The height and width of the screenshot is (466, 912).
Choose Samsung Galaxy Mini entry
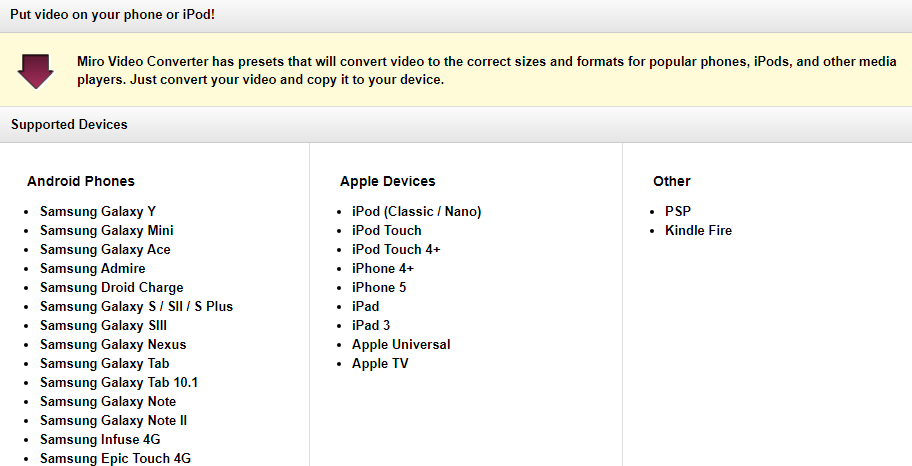(106, 230)
